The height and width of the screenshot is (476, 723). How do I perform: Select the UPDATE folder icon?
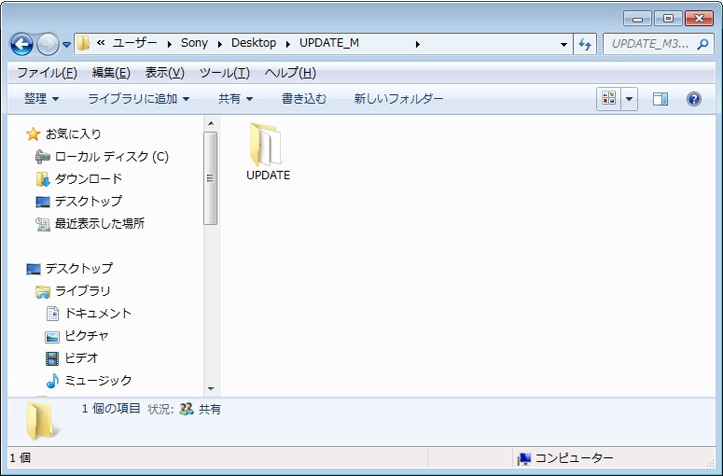267,146
